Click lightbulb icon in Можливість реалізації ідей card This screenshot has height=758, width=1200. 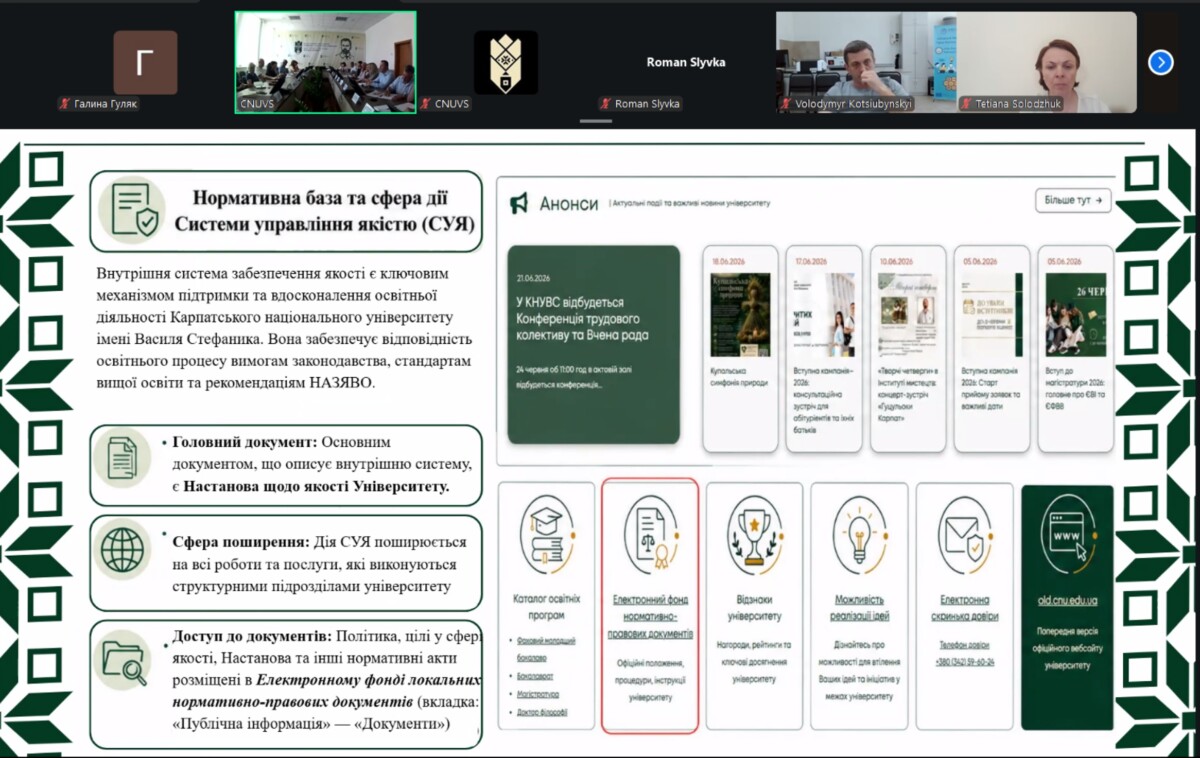[859, 535]
